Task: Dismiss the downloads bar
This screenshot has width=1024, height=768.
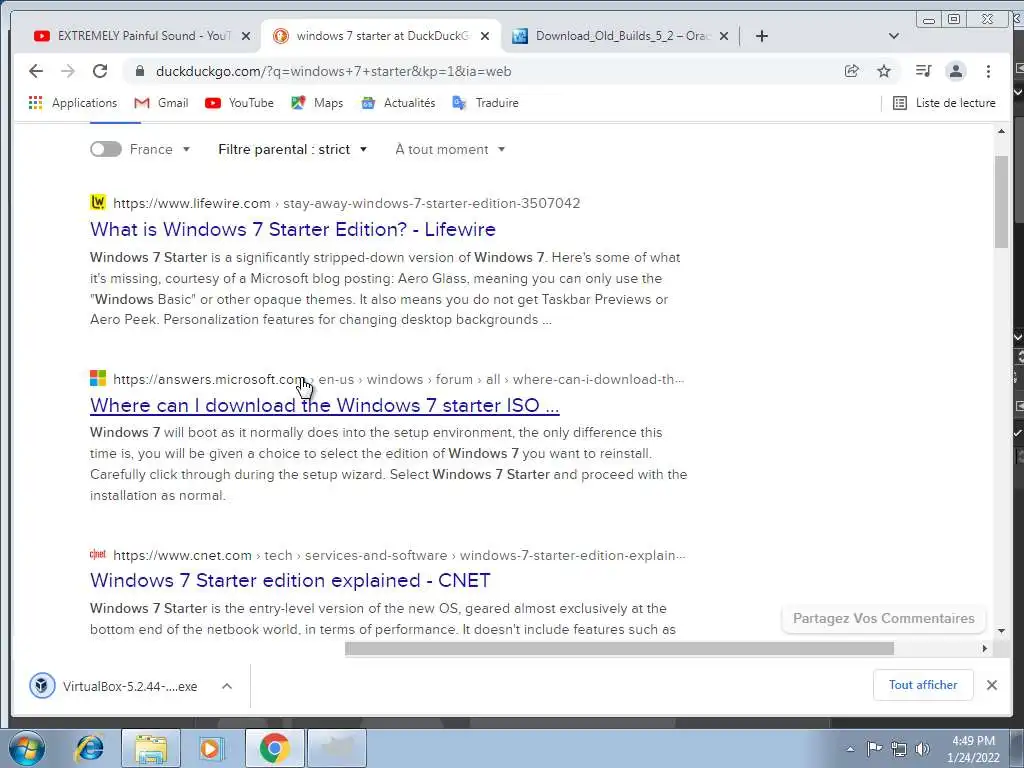Action: 991,685
